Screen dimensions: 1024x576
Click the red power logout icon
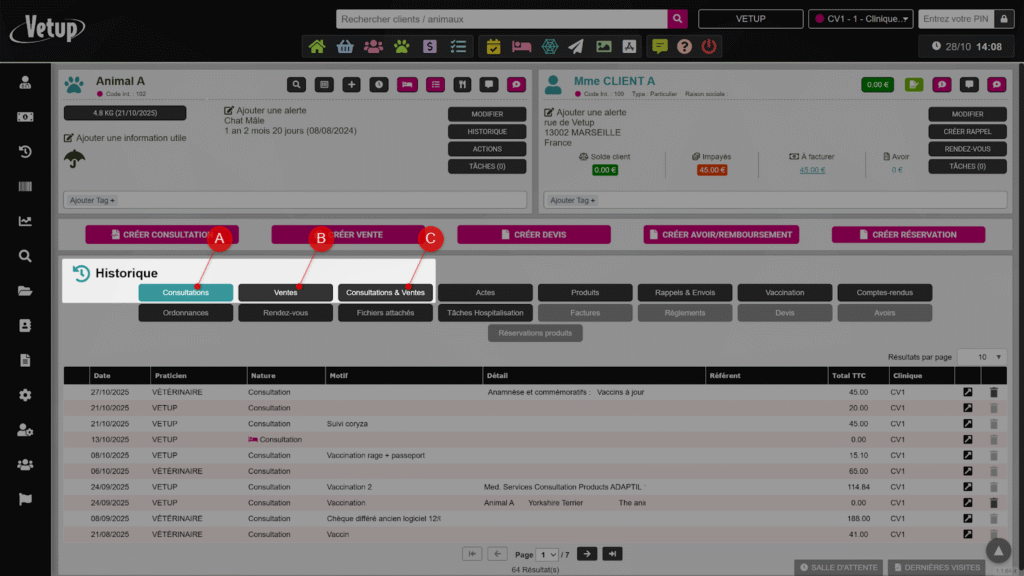(x=709, y=46)
